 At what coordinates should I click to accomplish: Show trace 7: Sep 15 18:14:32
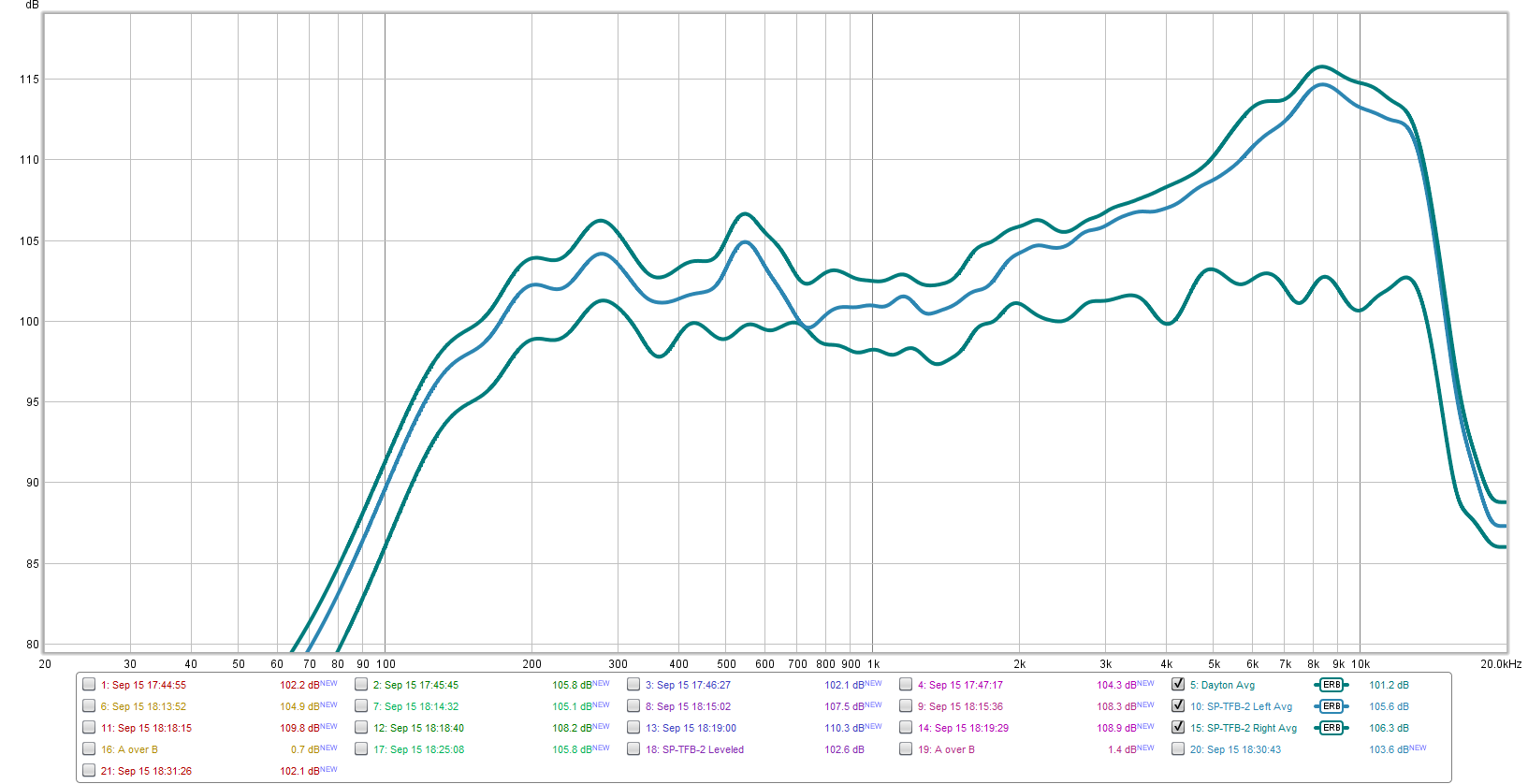tap(361, 705)
